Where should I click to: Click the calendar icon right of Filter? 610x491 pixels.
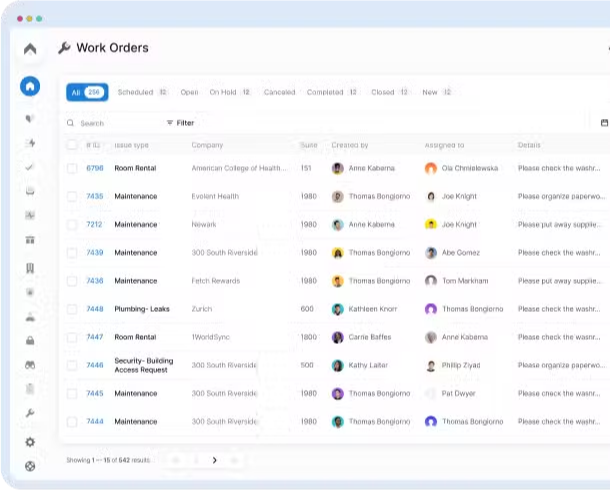click(604, 123)
